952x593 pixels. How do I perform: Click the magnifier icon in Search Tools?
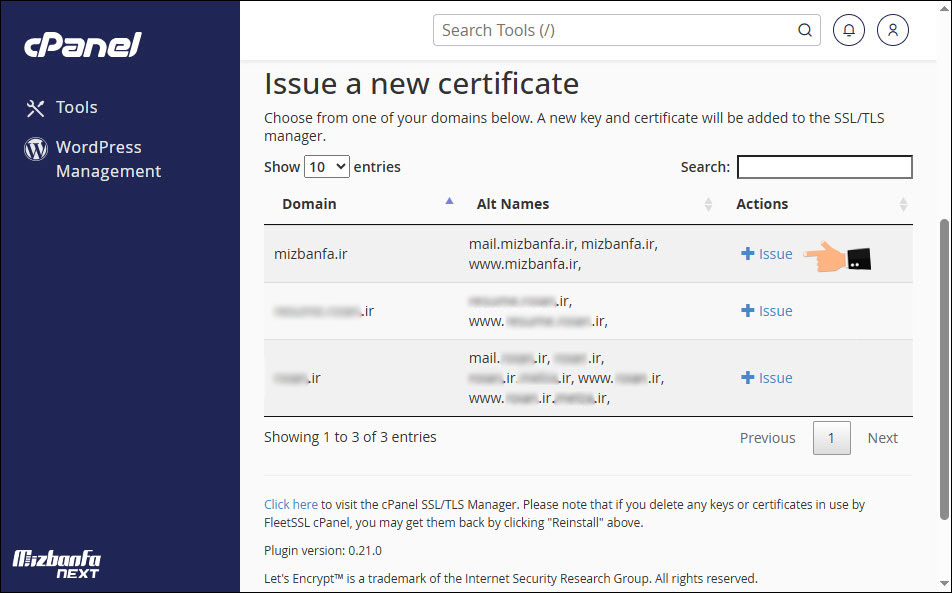[804, 30]
